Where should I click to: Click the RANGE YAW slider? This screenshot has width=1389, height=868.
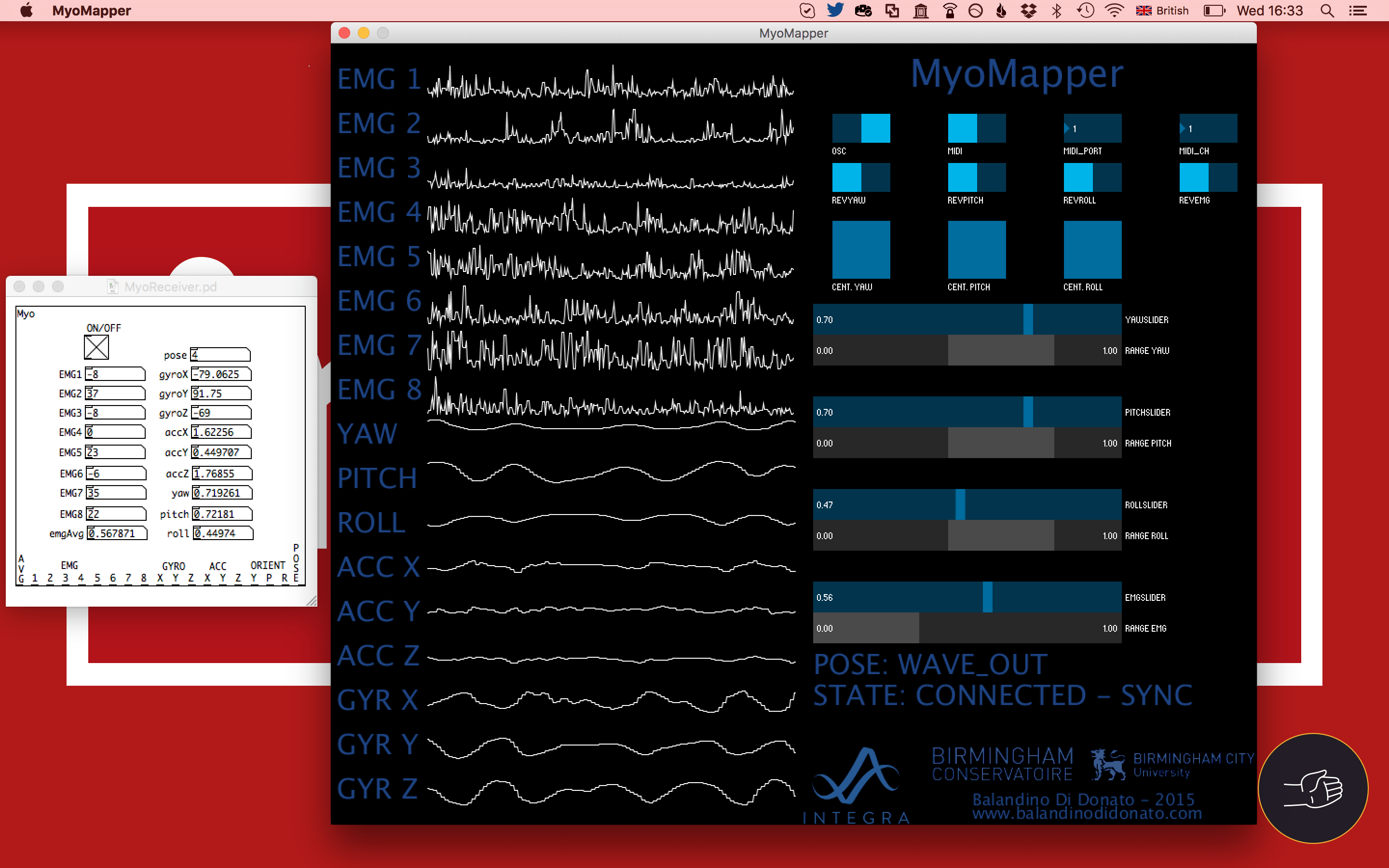pyautogui.click(x=967, y=351)
